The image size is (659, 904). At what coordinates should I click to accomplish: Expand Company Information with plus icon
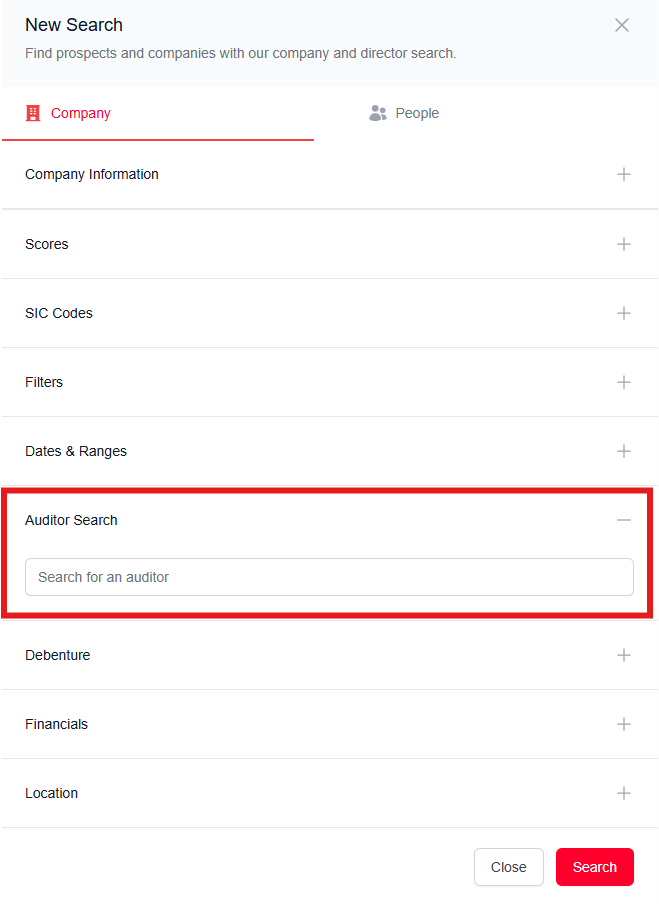click(x=624, y=174)
